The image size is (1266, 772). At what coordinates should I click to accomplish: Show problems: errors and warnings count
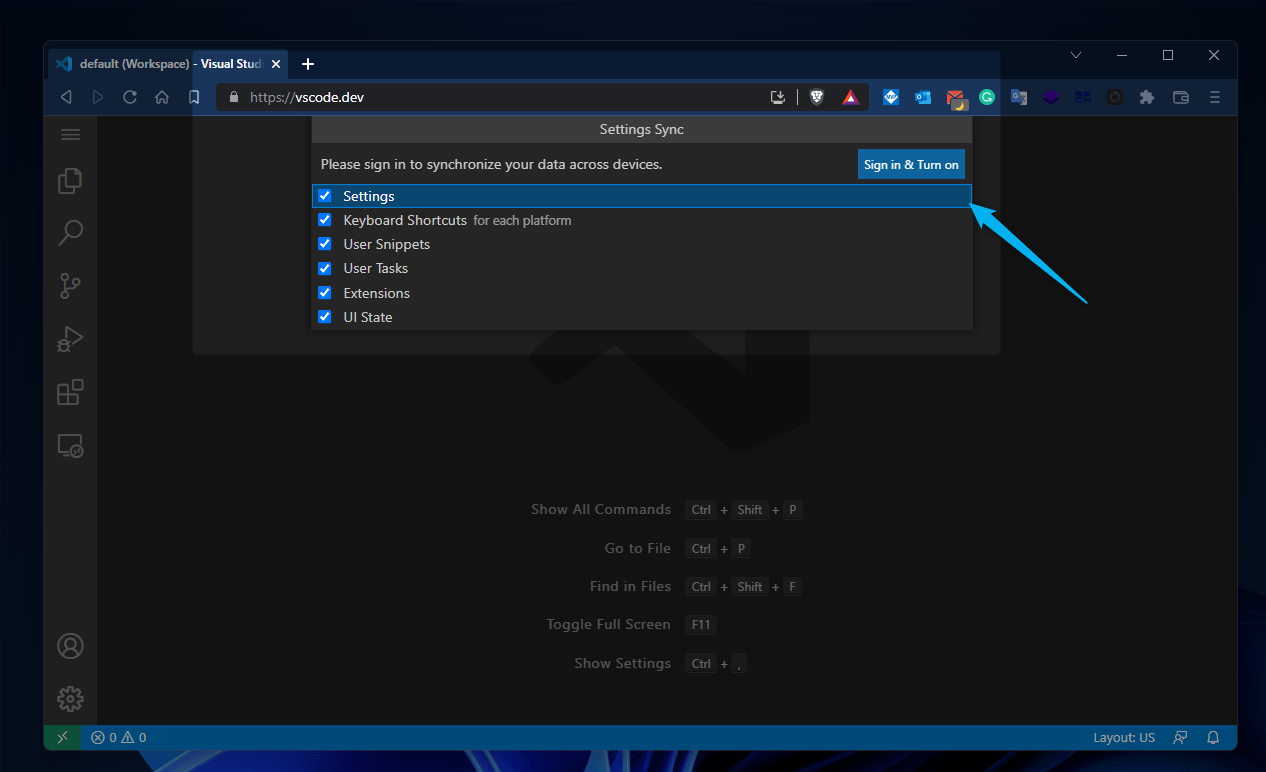[x=118, y=738]
